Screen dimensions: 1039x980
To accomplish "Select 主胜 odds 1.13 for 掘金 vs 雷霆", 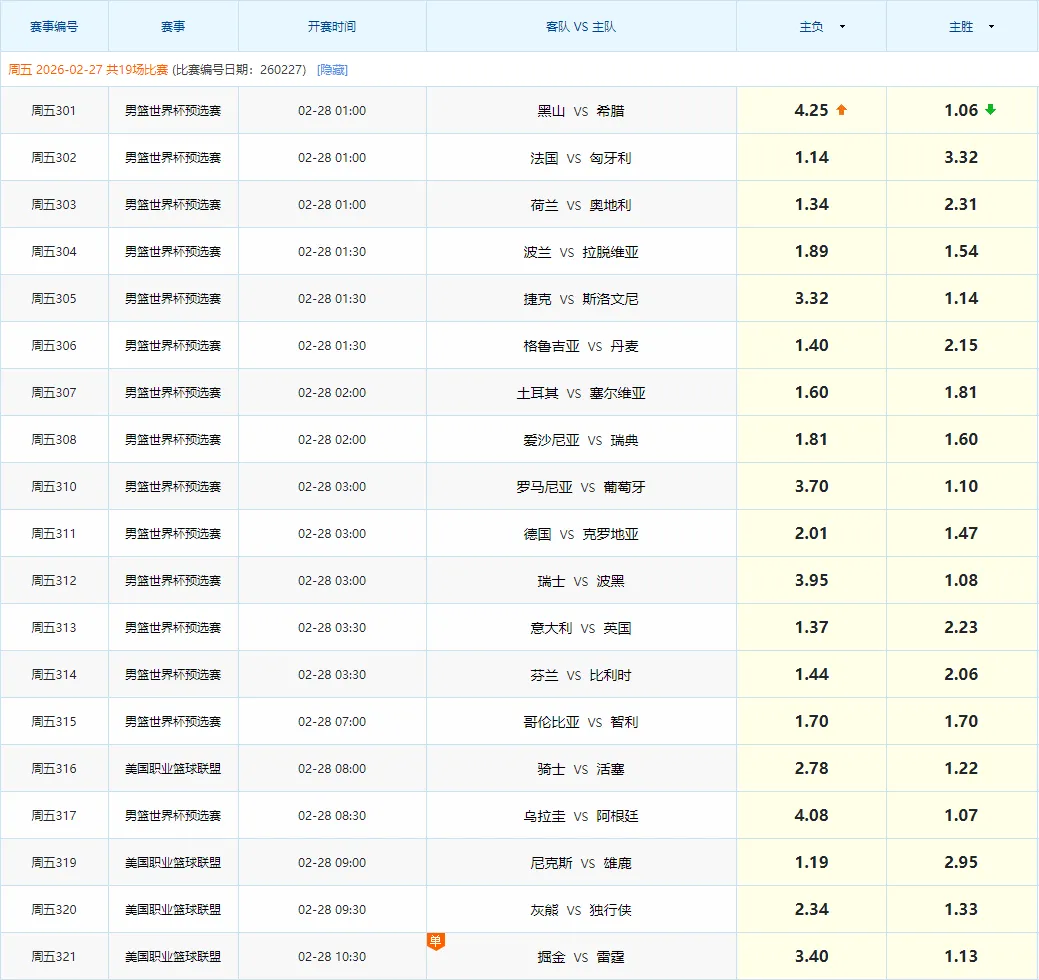I will point(961,956).
